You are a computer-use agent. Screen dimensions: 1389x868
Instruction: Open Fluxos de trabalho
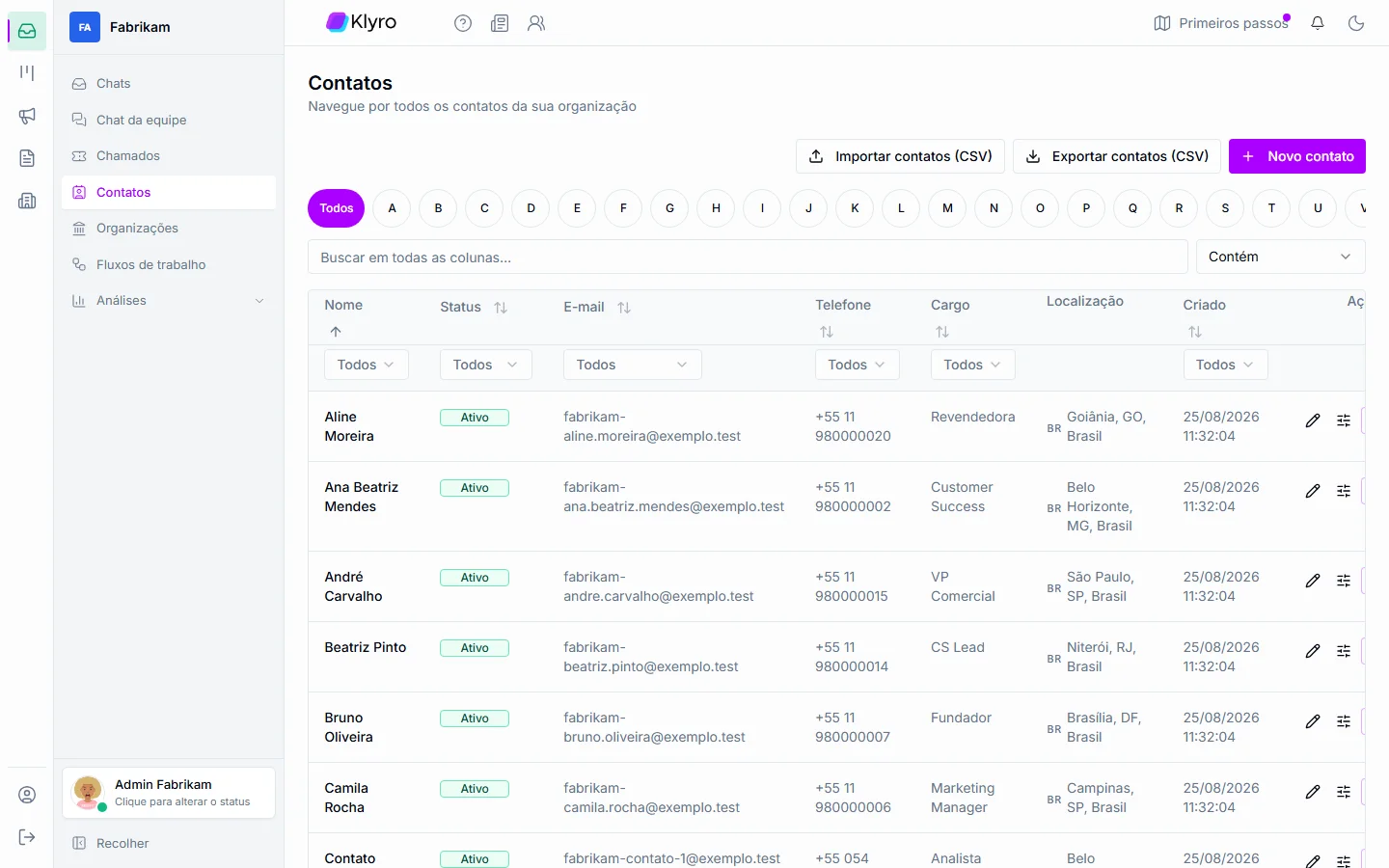pyautogui.click(x=169, y=264)
